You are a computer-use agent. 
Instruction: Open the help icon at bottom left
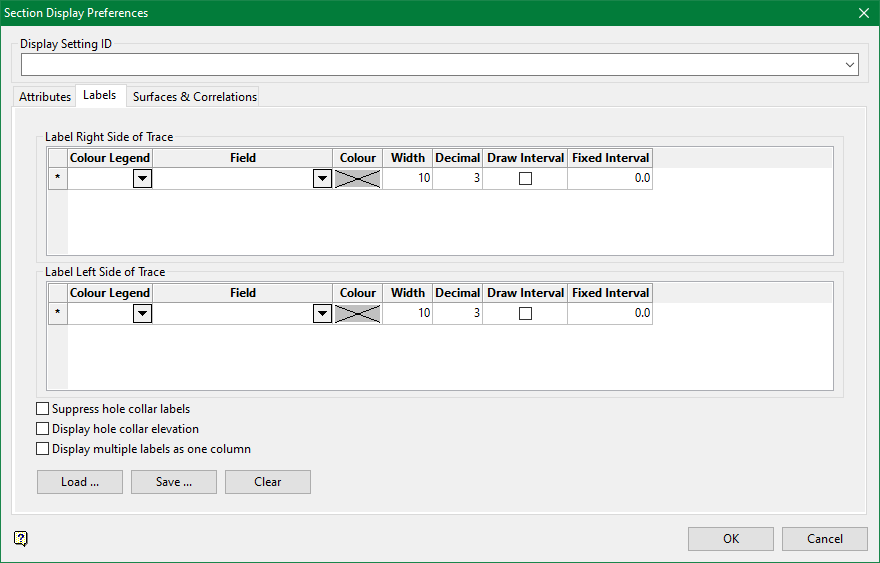coord(21,539)
